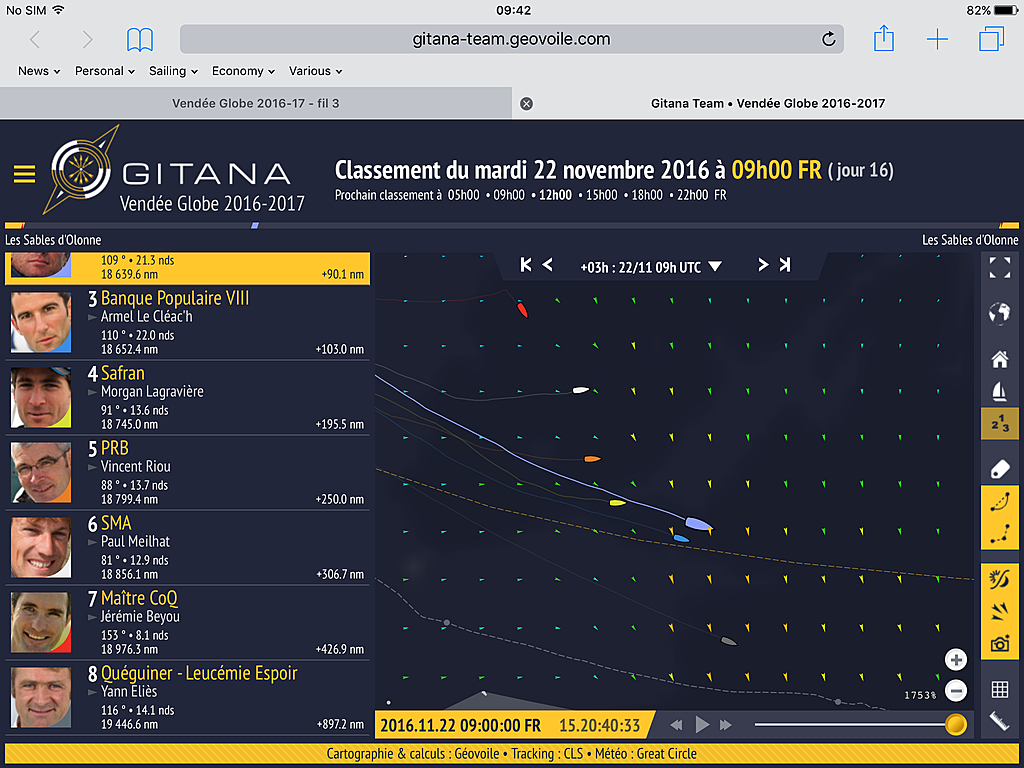Show all Safari tabs overview
Image resolution: width=1024 pixels, height=768 pixels.
(x=991, y=39)
